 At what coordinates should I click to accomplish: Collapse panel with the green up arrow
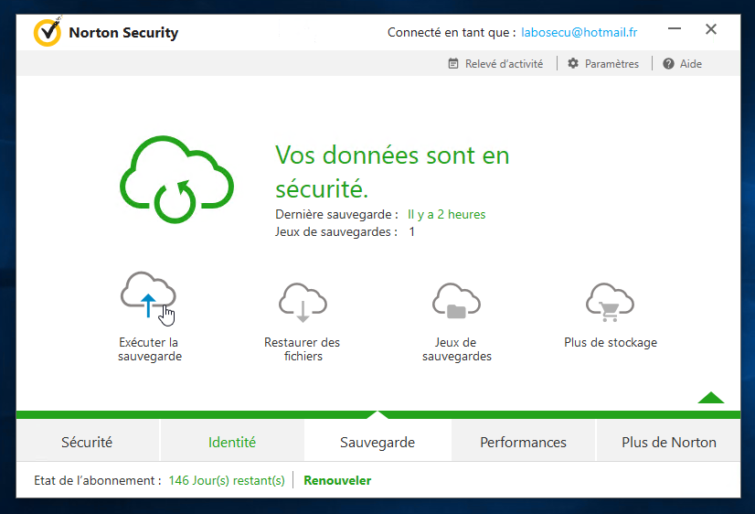click(x=711, y=398)
